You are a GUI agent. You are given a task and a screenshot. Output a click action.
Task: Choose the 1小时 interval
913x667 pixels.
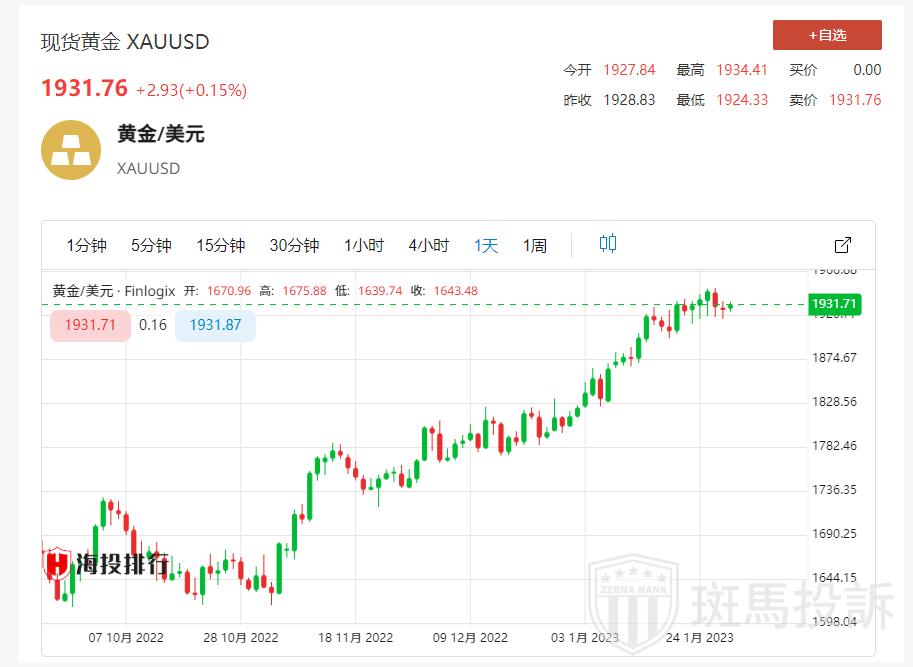[x=363, y=246]
